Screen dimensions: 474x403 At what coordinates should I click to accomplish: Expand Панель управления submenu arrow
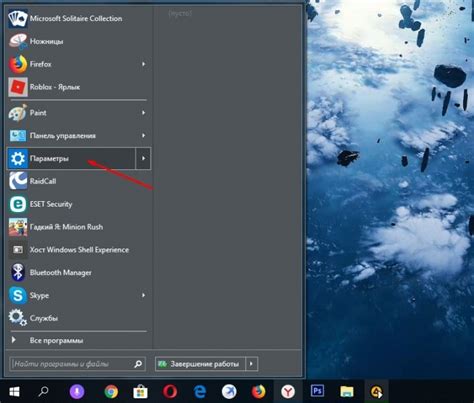pyautogui.click(x=143, y=136)
